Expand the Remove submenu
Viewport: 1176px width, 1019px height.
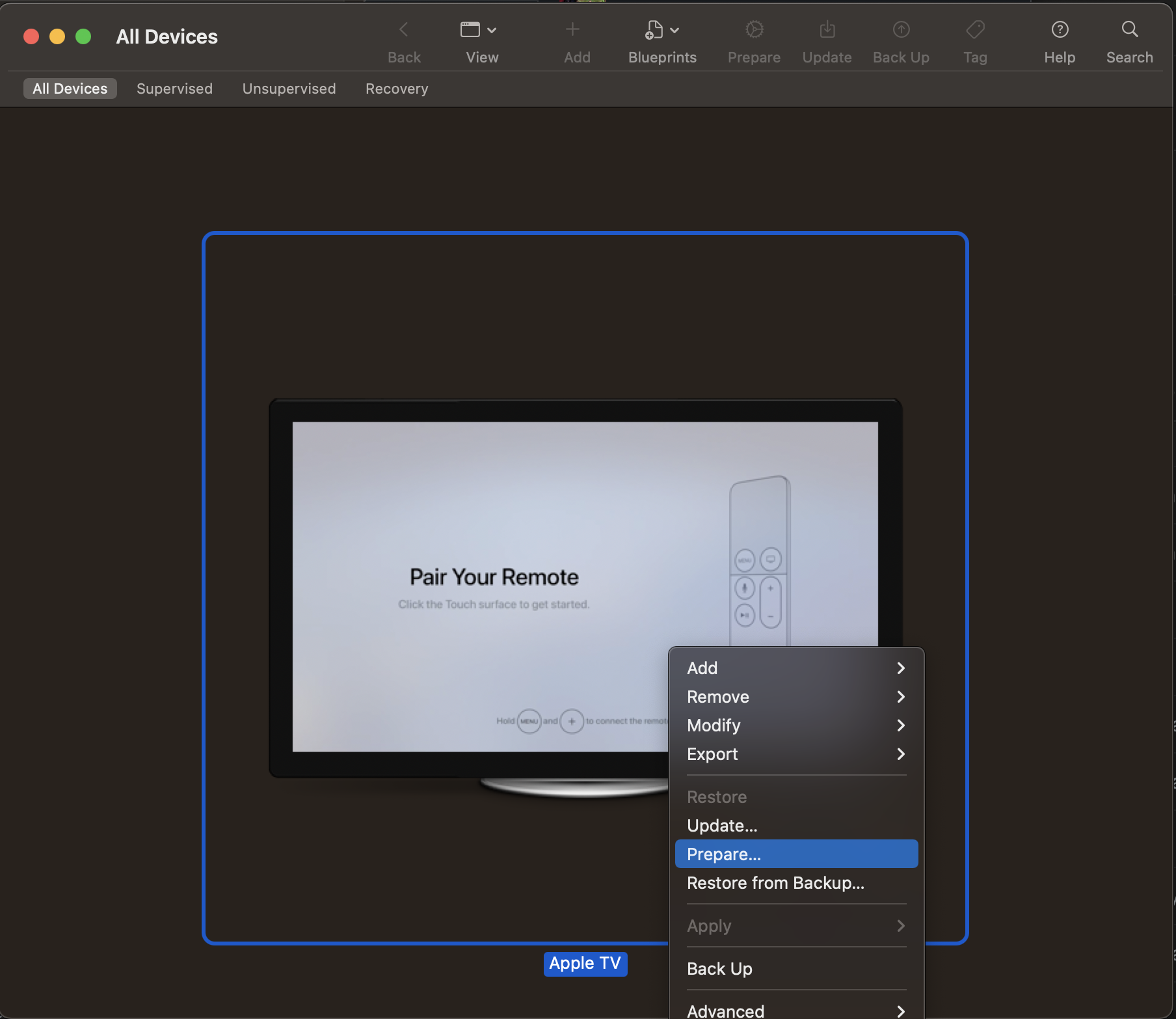(796, 697)
